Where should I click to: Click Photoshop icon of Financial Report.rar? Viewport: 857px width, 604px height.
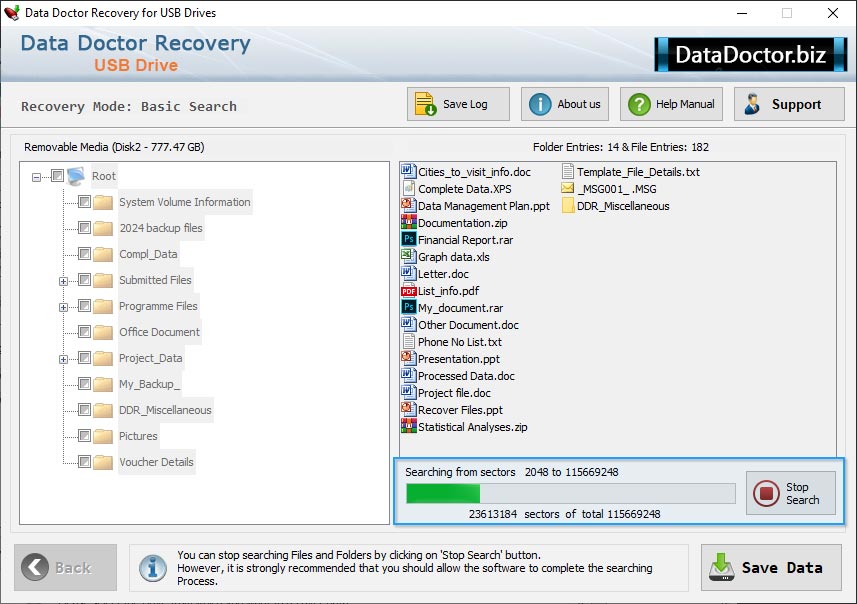[408, 239]
